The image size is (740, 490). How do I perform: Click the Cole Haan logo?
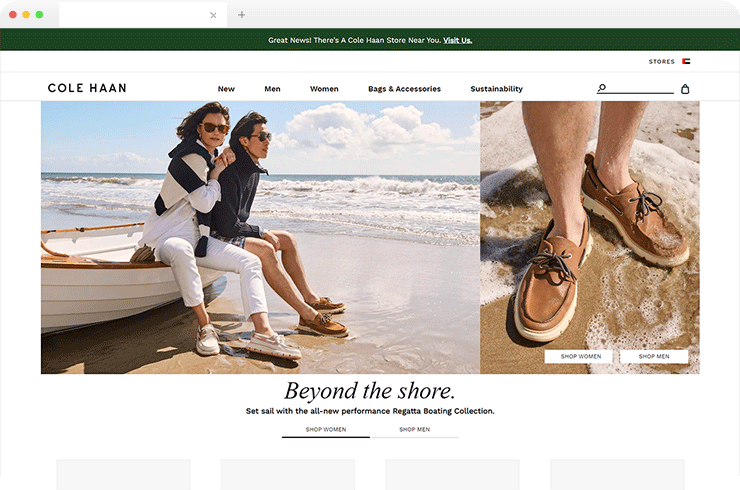click(87, 88)
